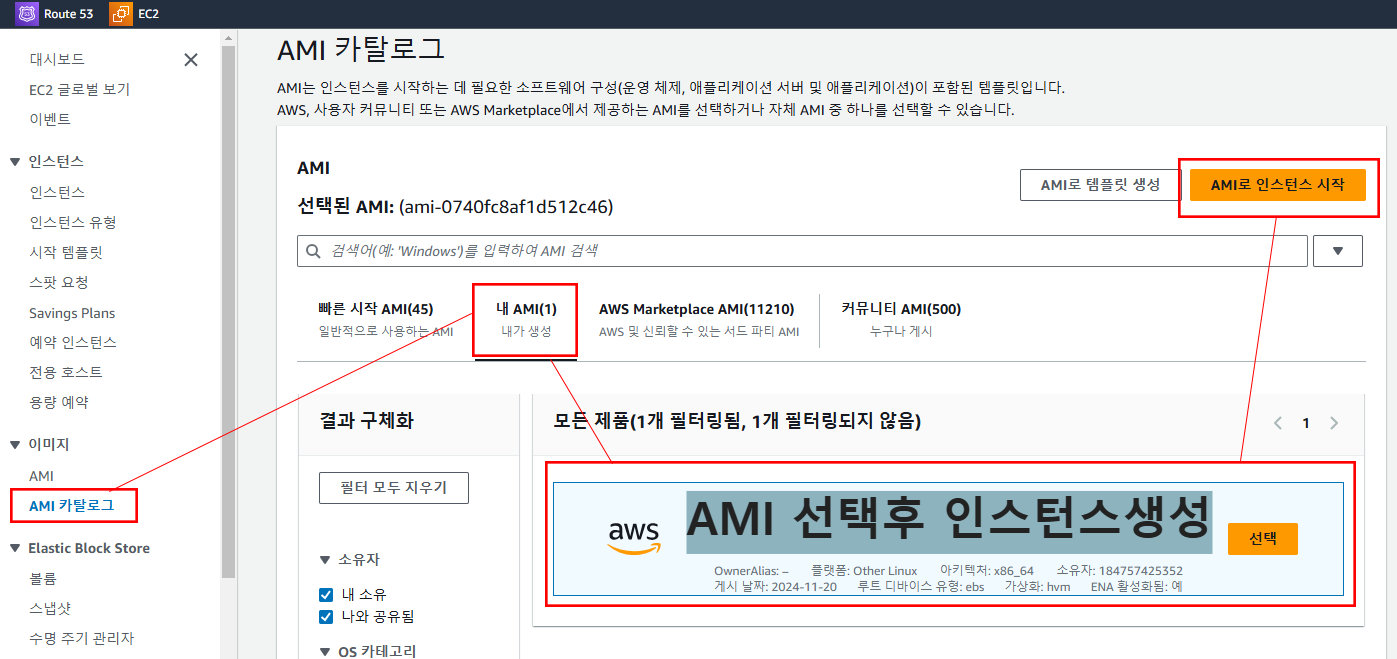Screen dimensions: 1397x659
Task: Collapse the OS 카테고리 filter group
Action: click(x=325, y=652)
